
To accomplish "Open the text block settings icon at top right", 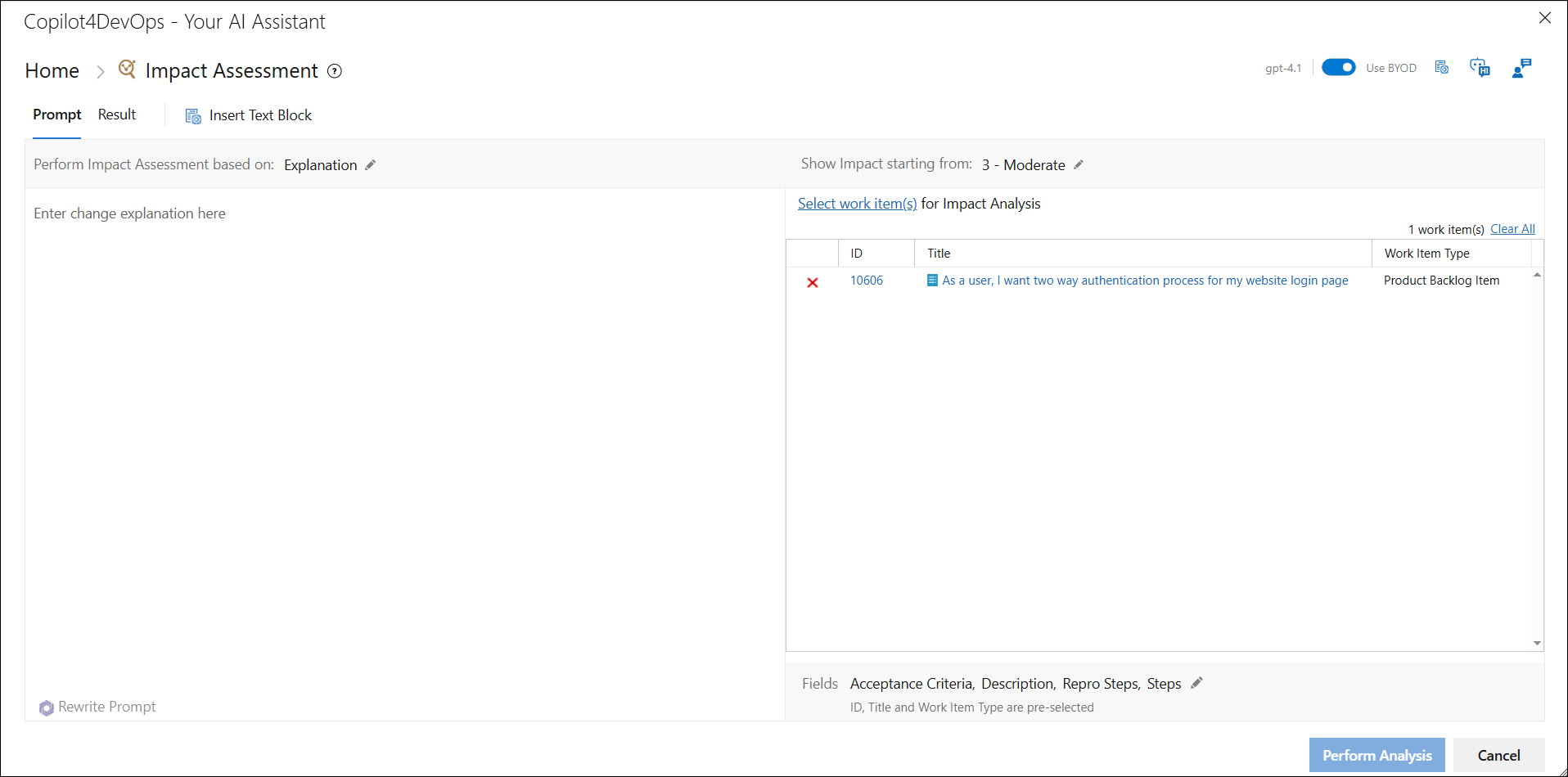I will (1442, 68).
